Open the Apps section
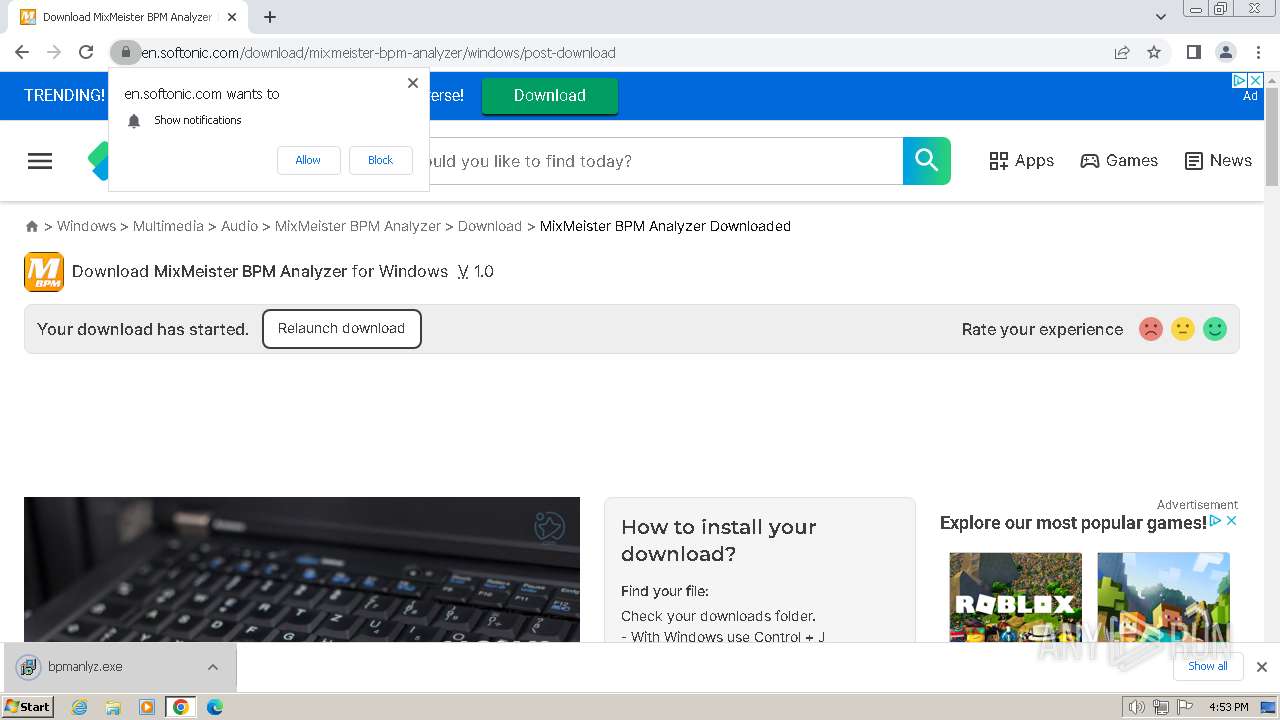This screenshot has height=720, width=1280. 1021,161
